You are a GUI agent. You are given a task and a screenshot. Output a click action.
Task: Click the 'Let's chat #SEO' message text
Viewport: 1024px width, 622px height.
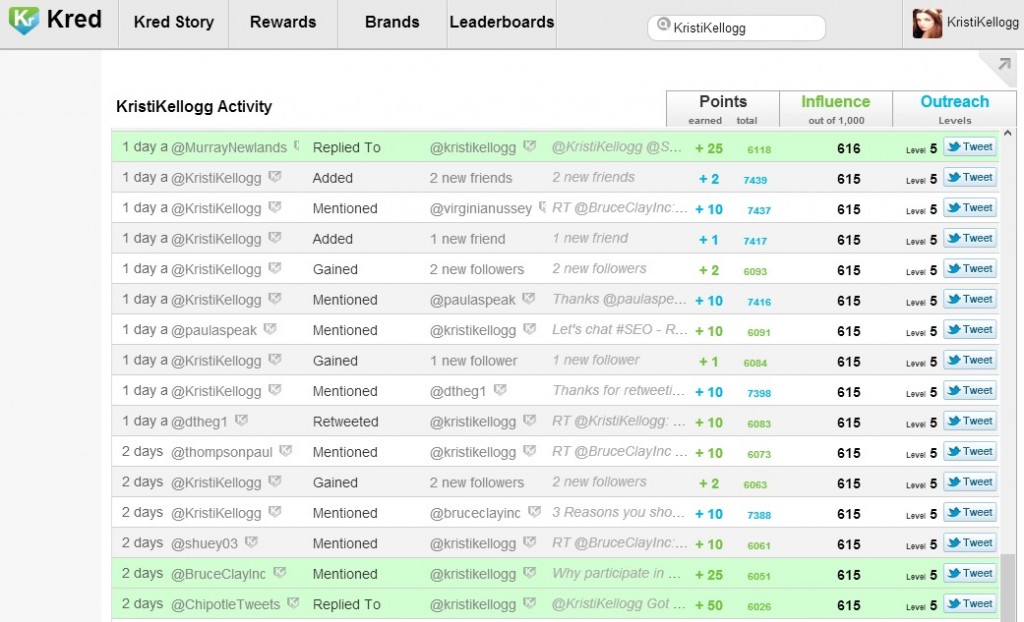coord(619,329)
